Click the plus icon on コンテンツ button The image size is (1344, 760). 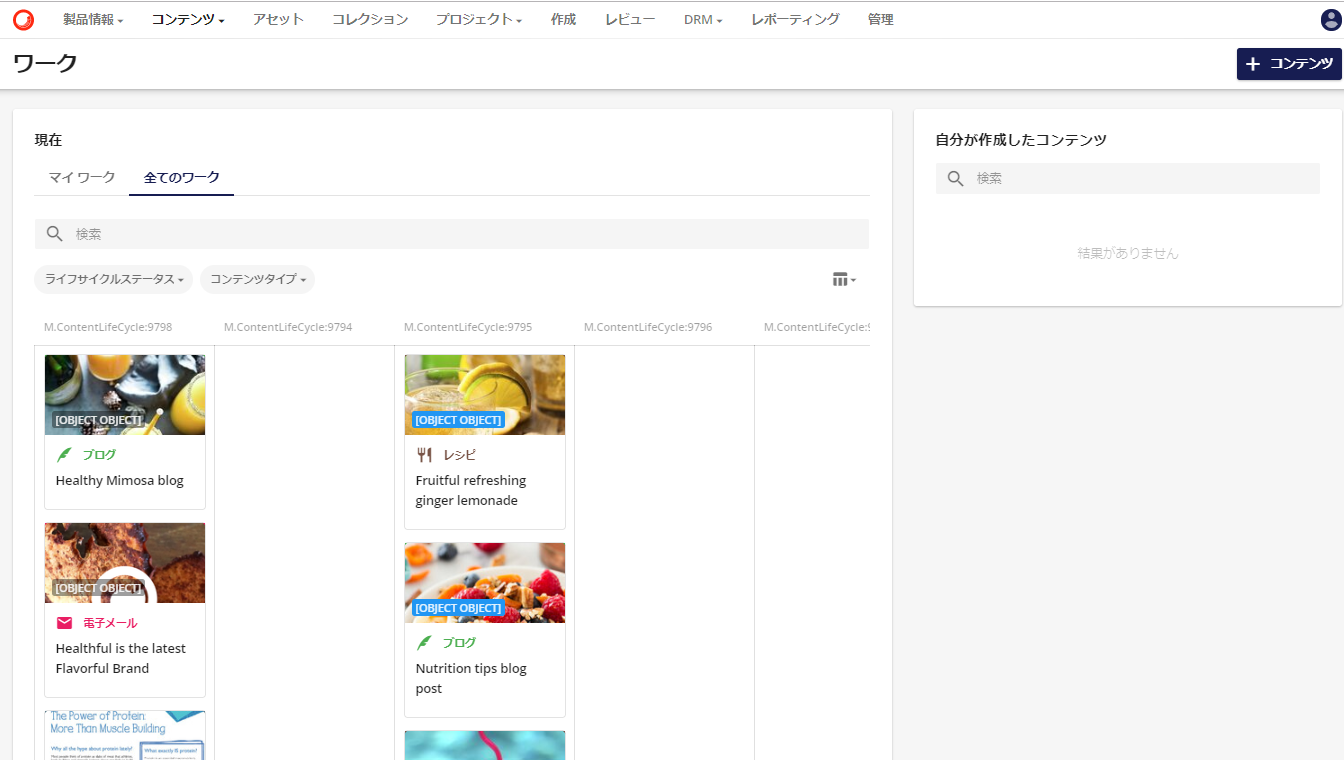click(1253, 64)
